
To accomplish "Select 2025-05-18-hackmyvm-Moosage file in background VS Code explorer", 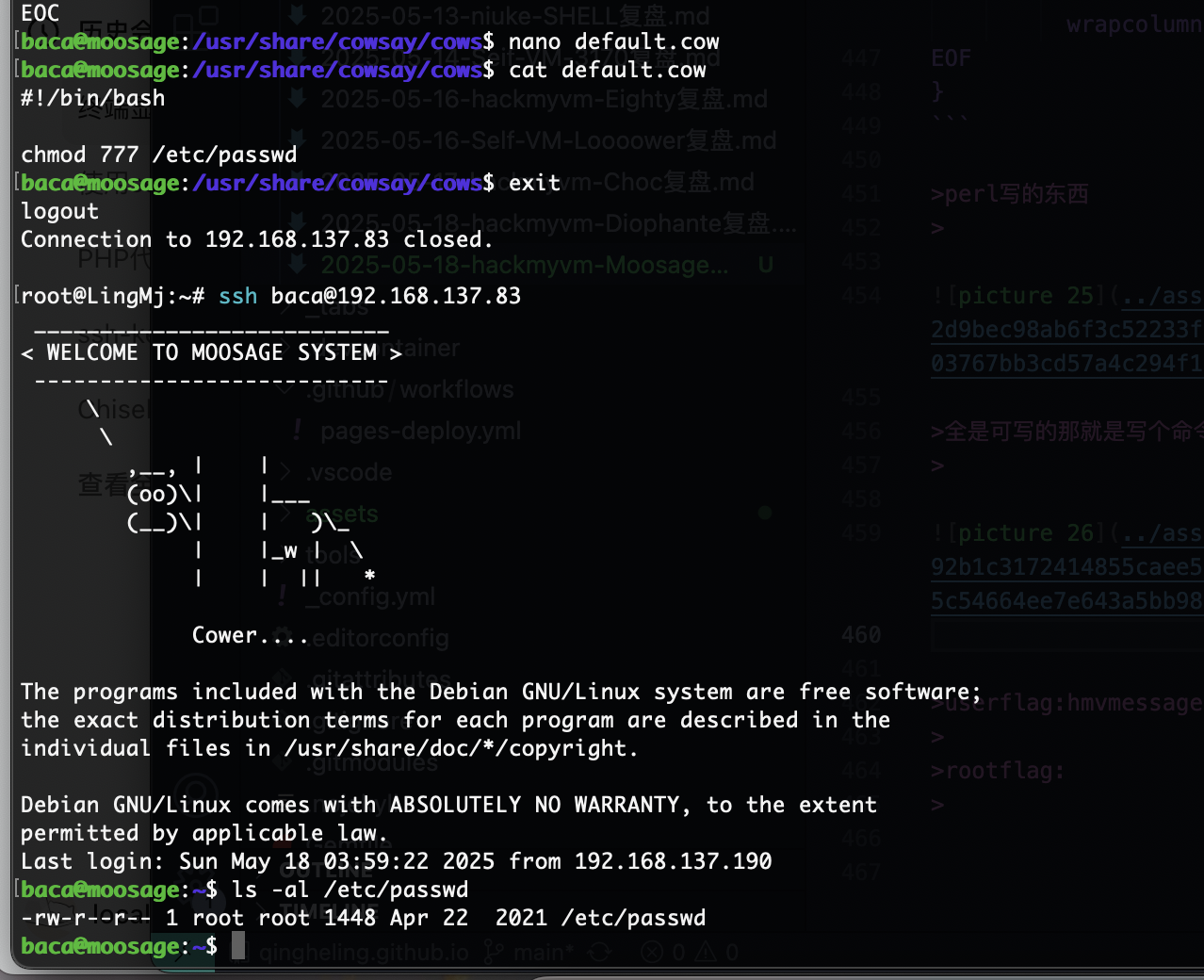I will 524,265.
